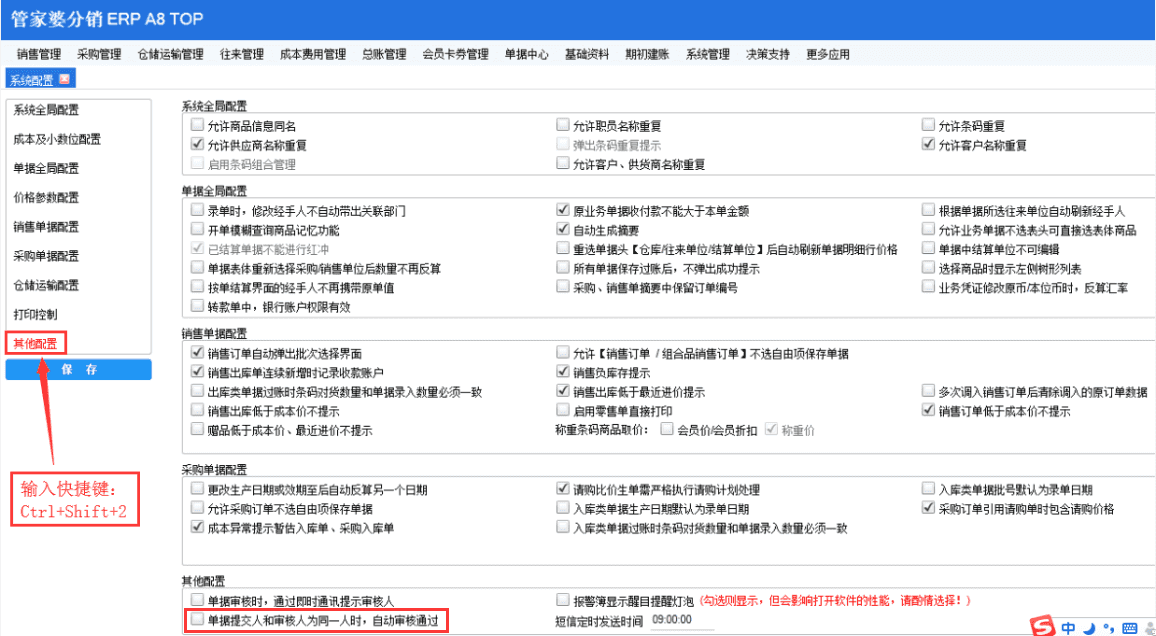1156x636 pixels.
Task: Uncheck the 自动生成摘要 checkbox
Action: [563, 229]
